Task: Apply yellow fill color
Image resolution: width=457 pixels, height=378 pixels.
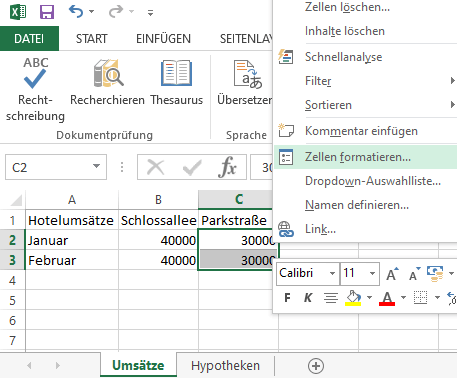Action: pos(353,297)
